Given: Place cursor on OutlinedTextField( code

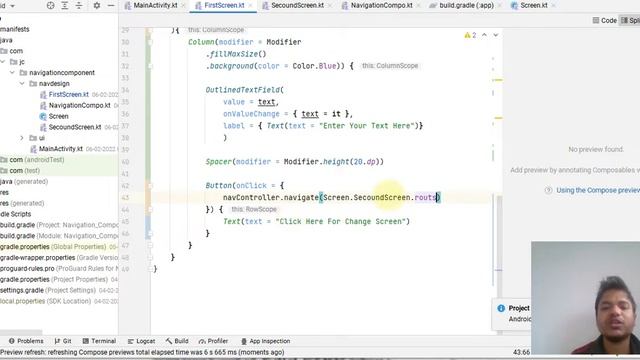Looking at the screenshot, I should 244,90.
